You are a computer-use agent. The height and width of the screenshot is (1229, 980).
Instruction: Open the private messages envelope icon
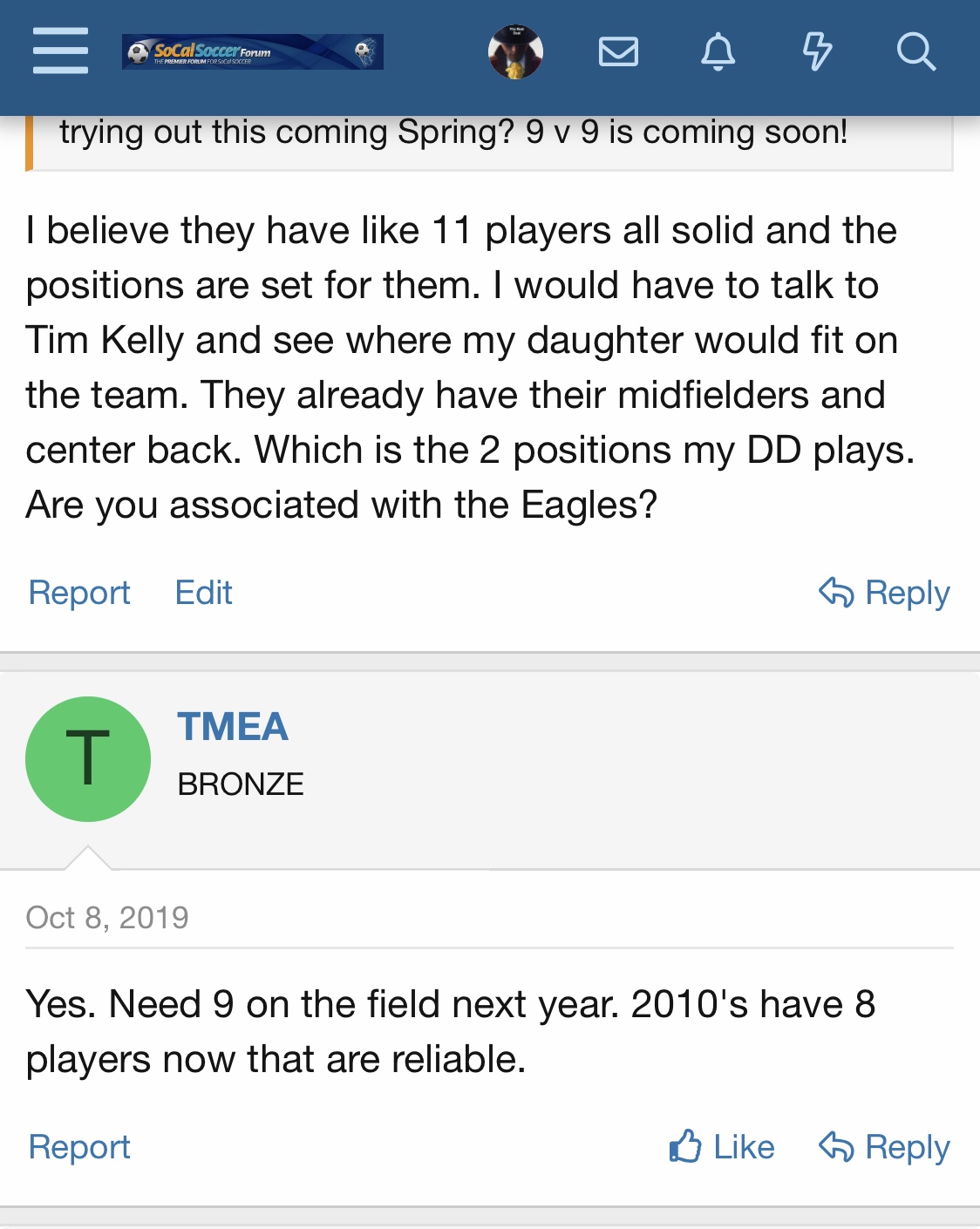click(x=618, y=52)
